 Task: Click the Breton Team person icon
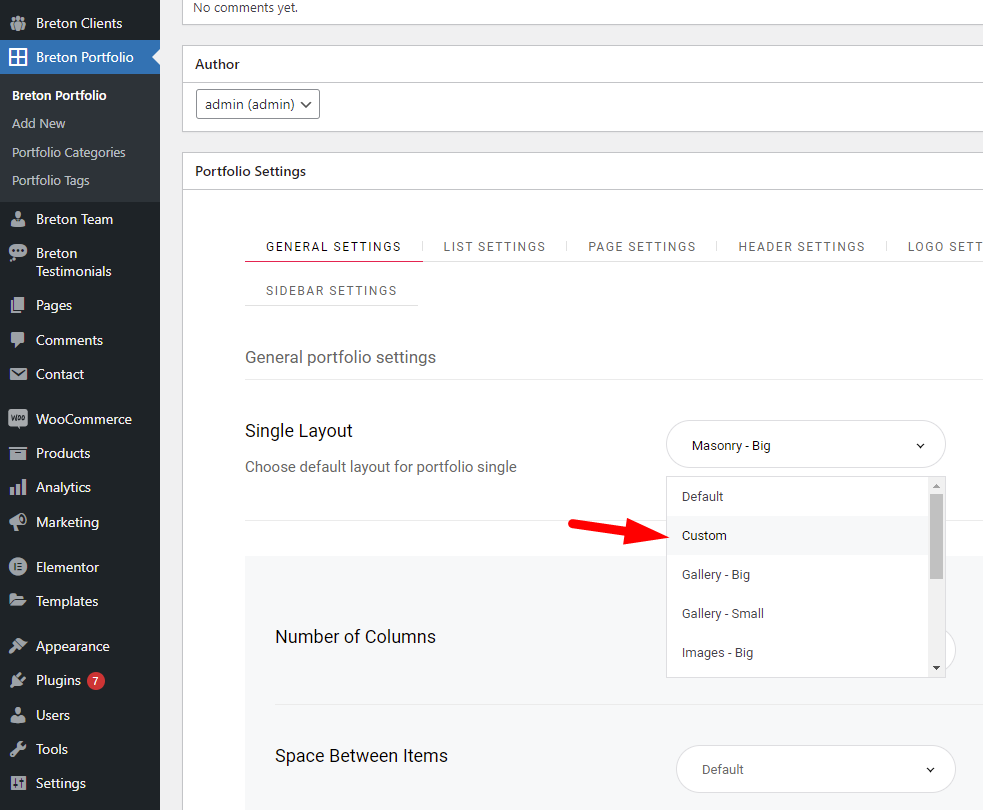point(18,219)
